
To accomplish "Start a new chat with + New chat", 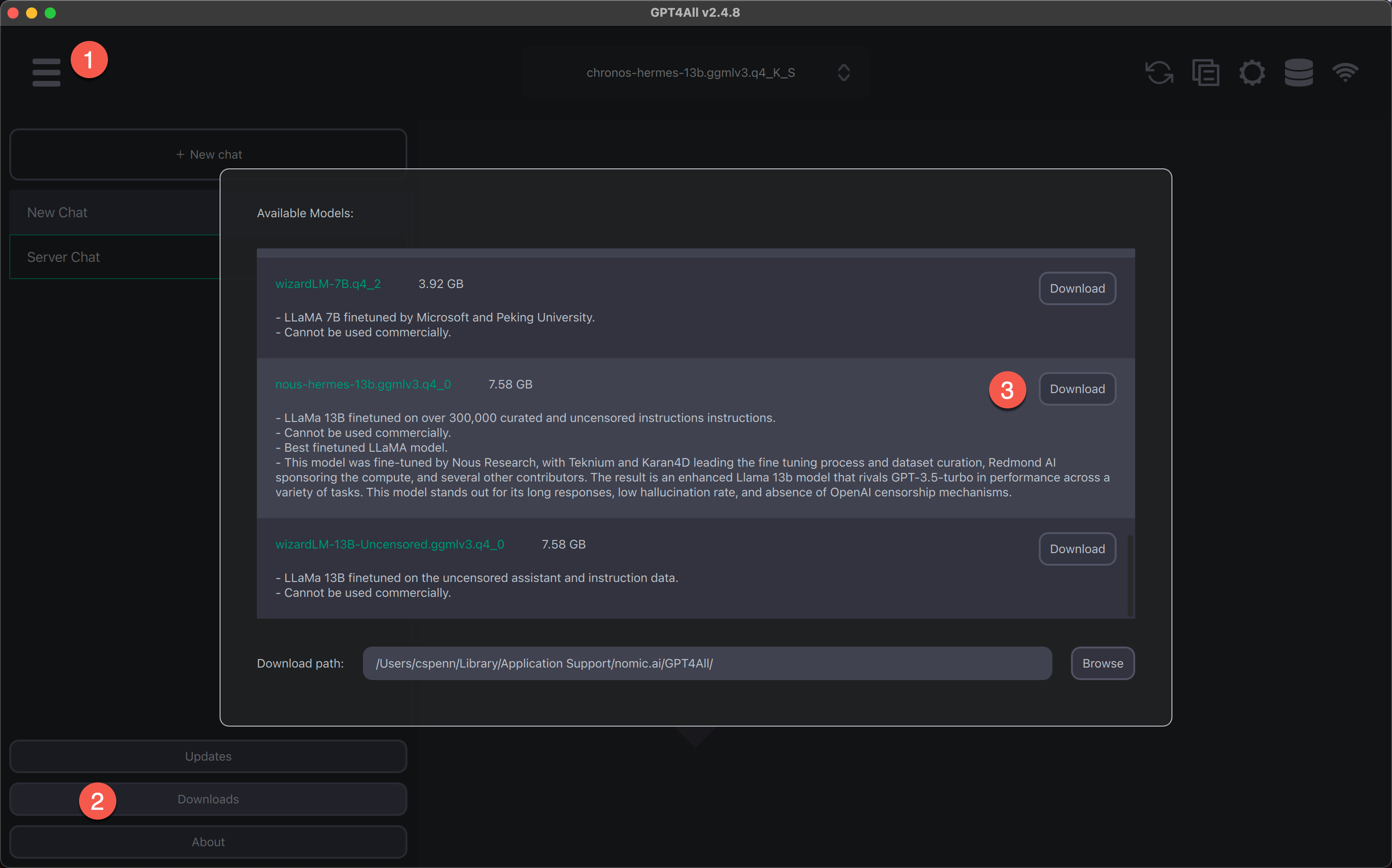I will click(208, 154).
